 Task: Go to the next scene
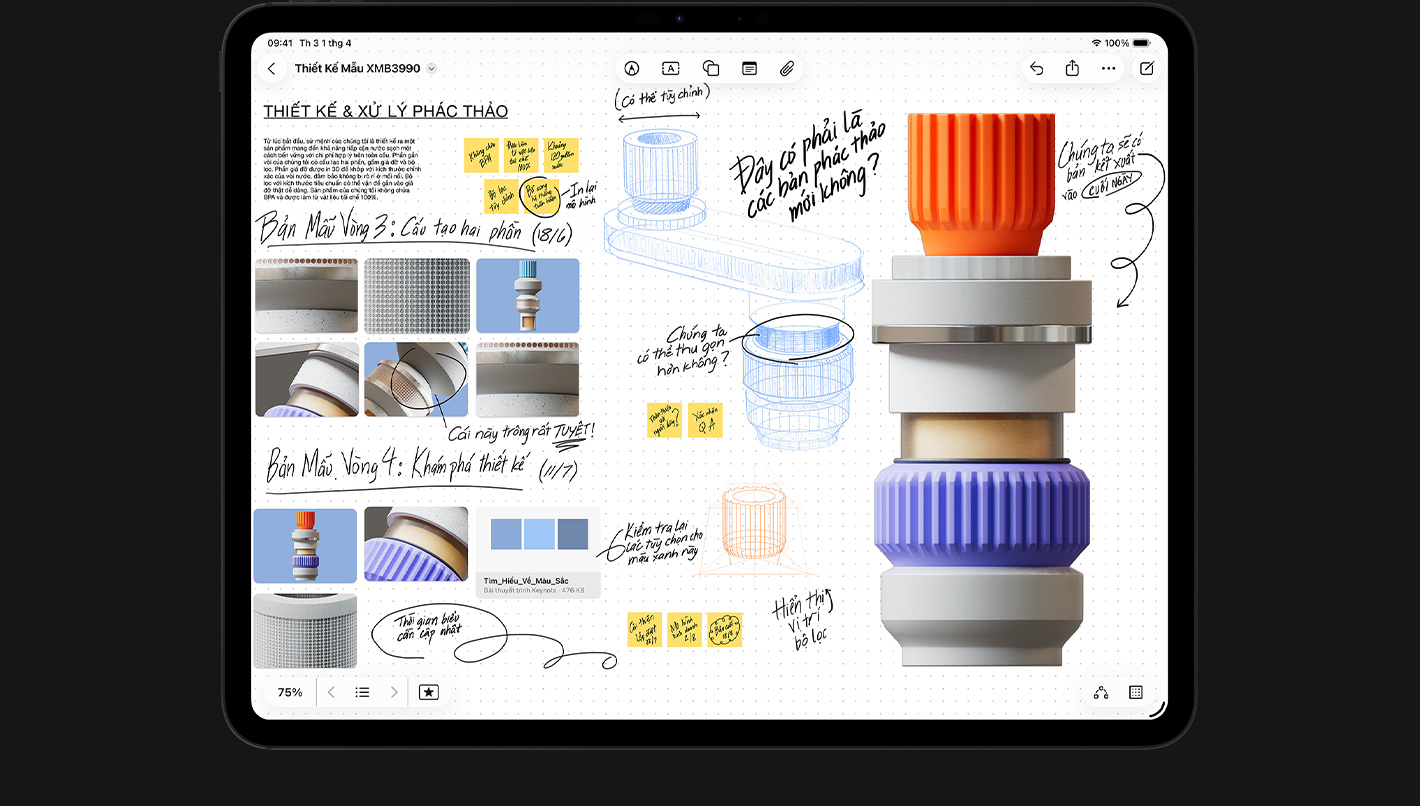(394, 692)
